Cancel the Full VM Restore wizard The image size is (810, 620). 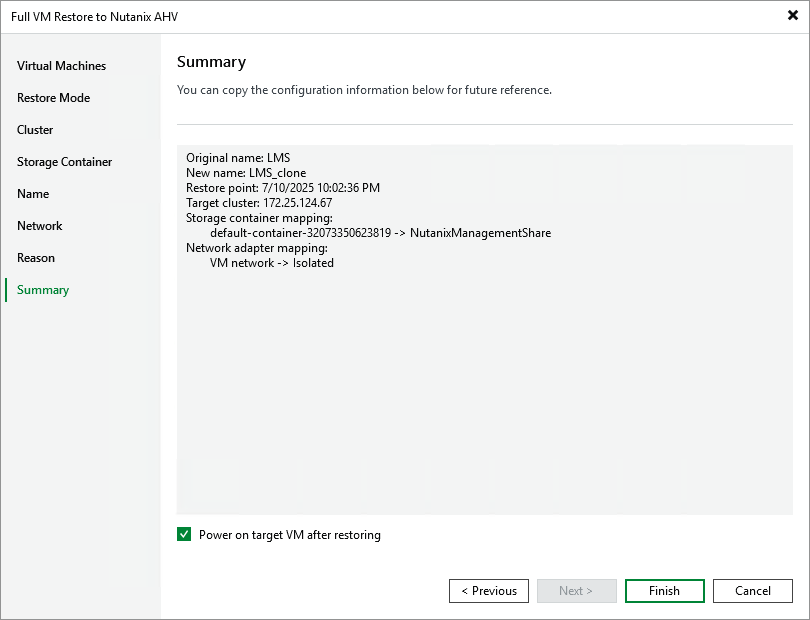click(752, 590)
